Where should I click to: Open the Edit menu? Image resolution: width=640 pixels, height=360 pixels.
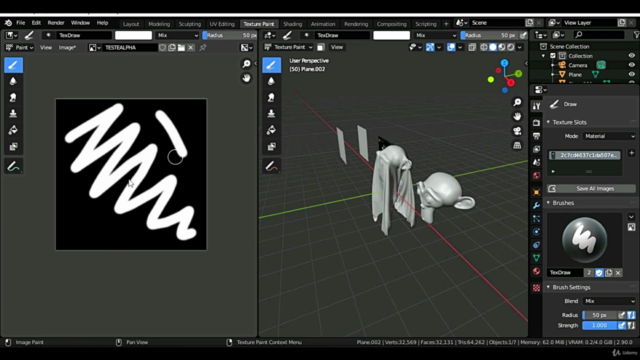click(x=36, y=23)
